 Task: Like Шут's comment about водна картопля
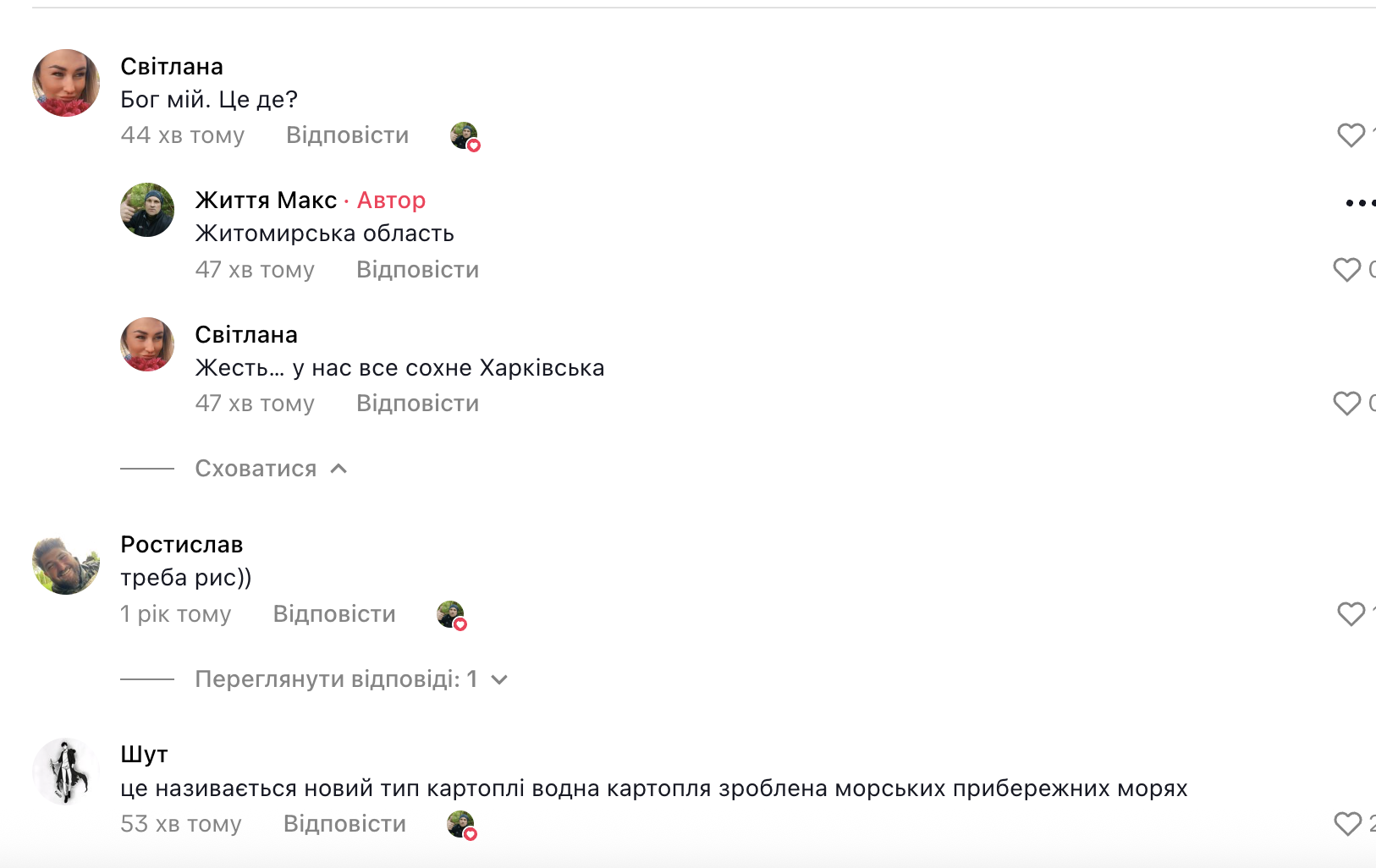click(x=1347, y=824)
